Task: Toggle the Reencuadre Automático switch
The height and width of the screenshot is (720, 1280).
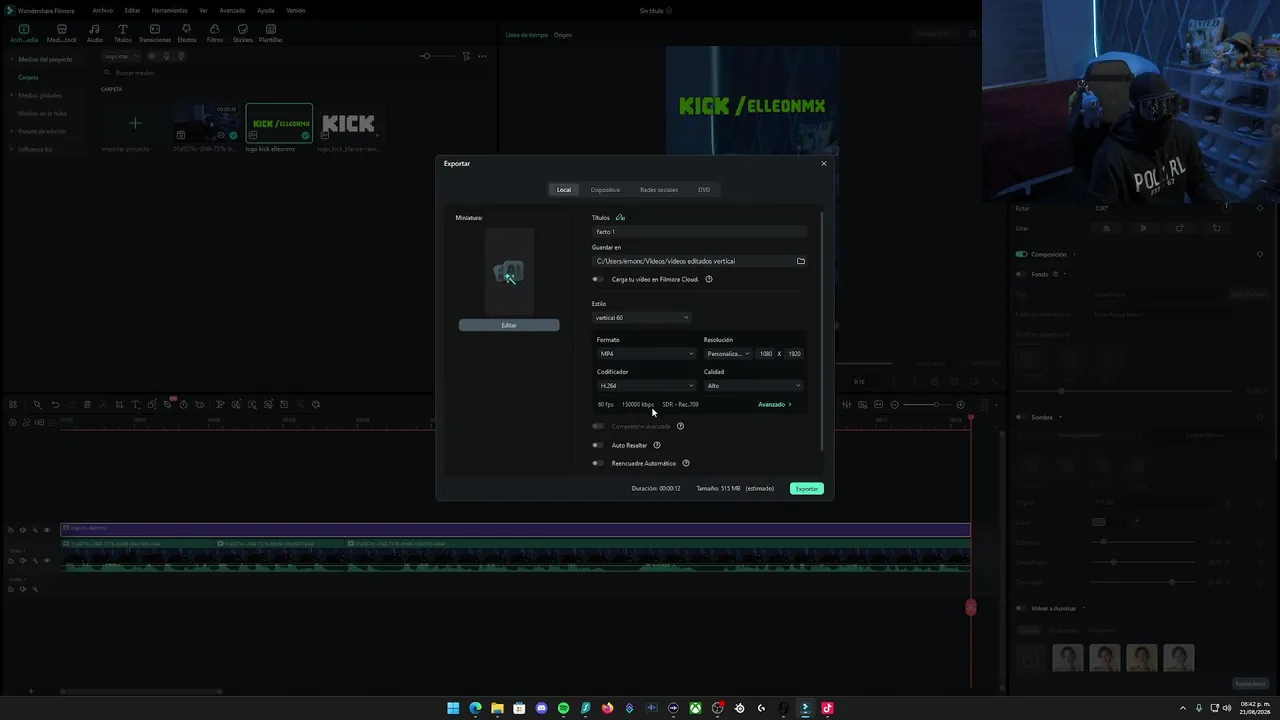Action: pos(598,463)
